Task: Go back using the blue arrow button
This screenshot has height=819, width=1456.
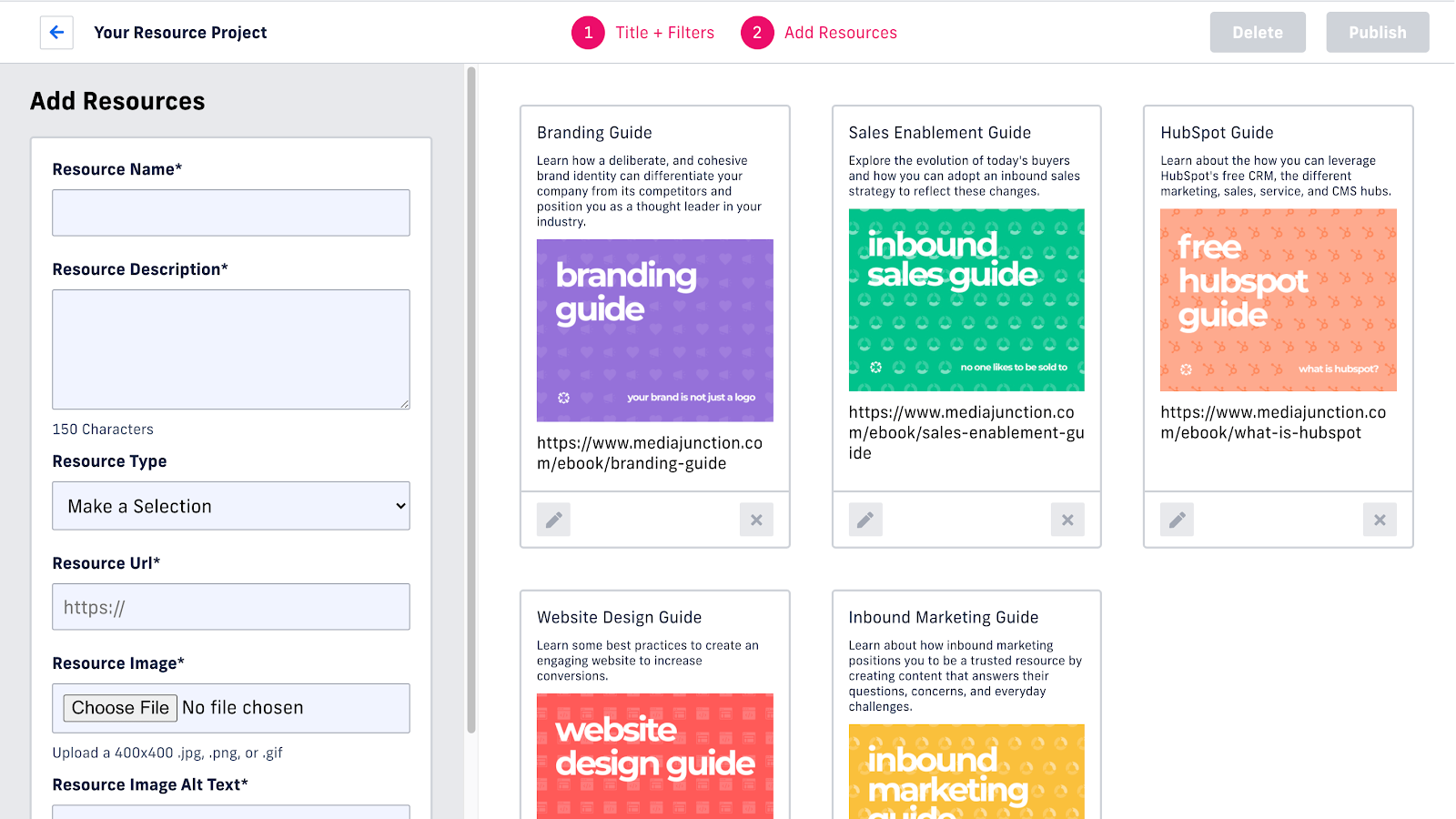Action: [x=56, y=33]
